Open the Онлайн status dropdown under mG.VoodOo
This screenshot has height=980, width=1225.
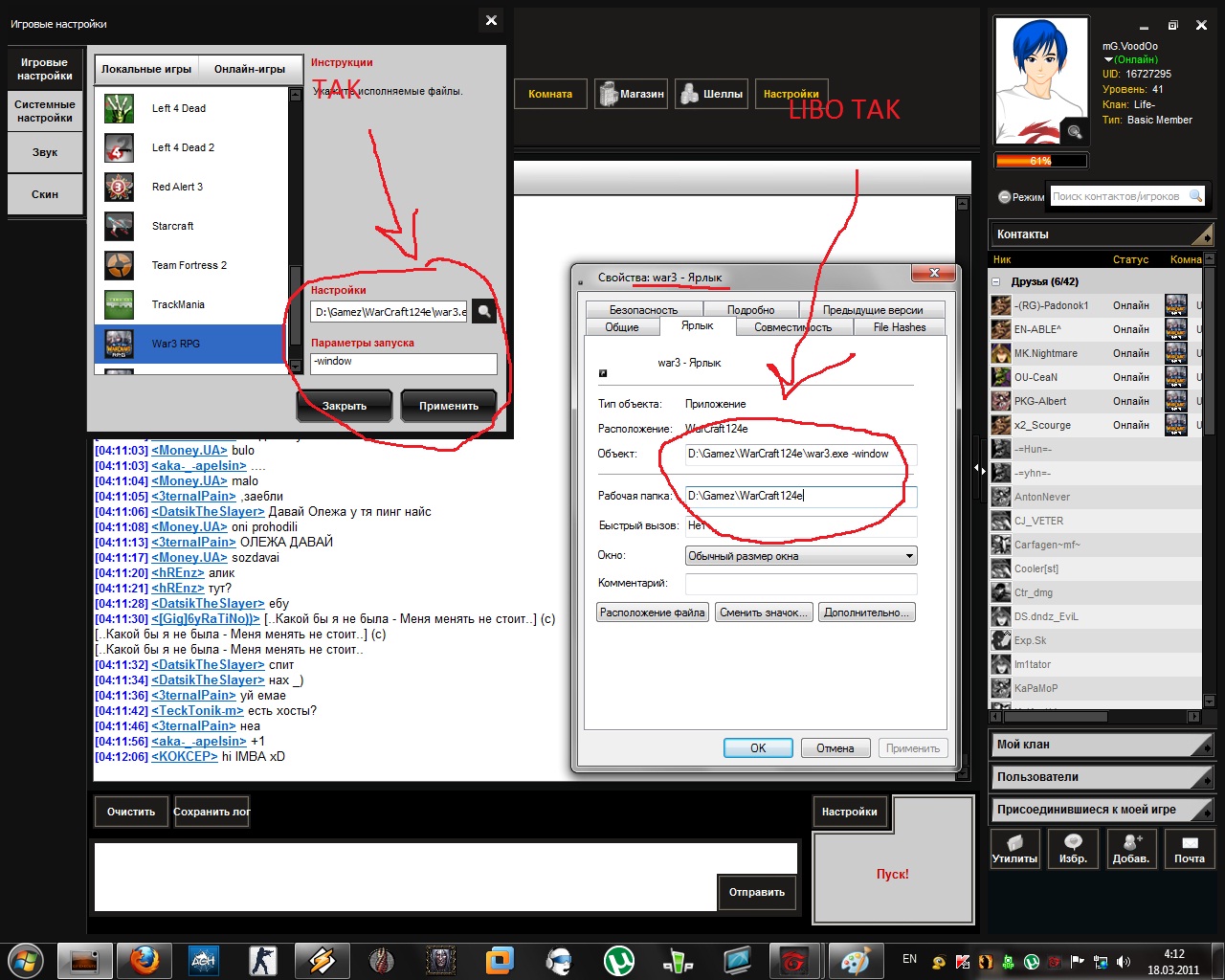[x=1130, y=59]
